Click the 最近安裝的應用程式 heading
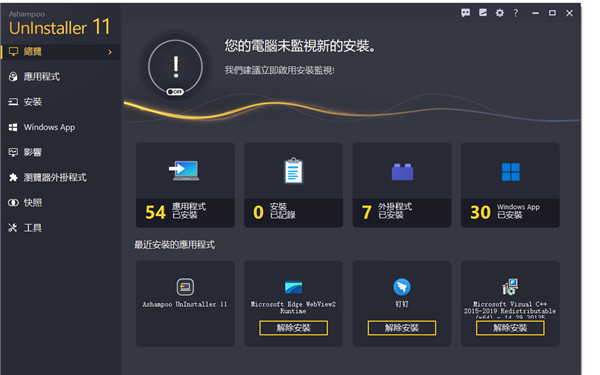600x375 pixels. [174, 245]
